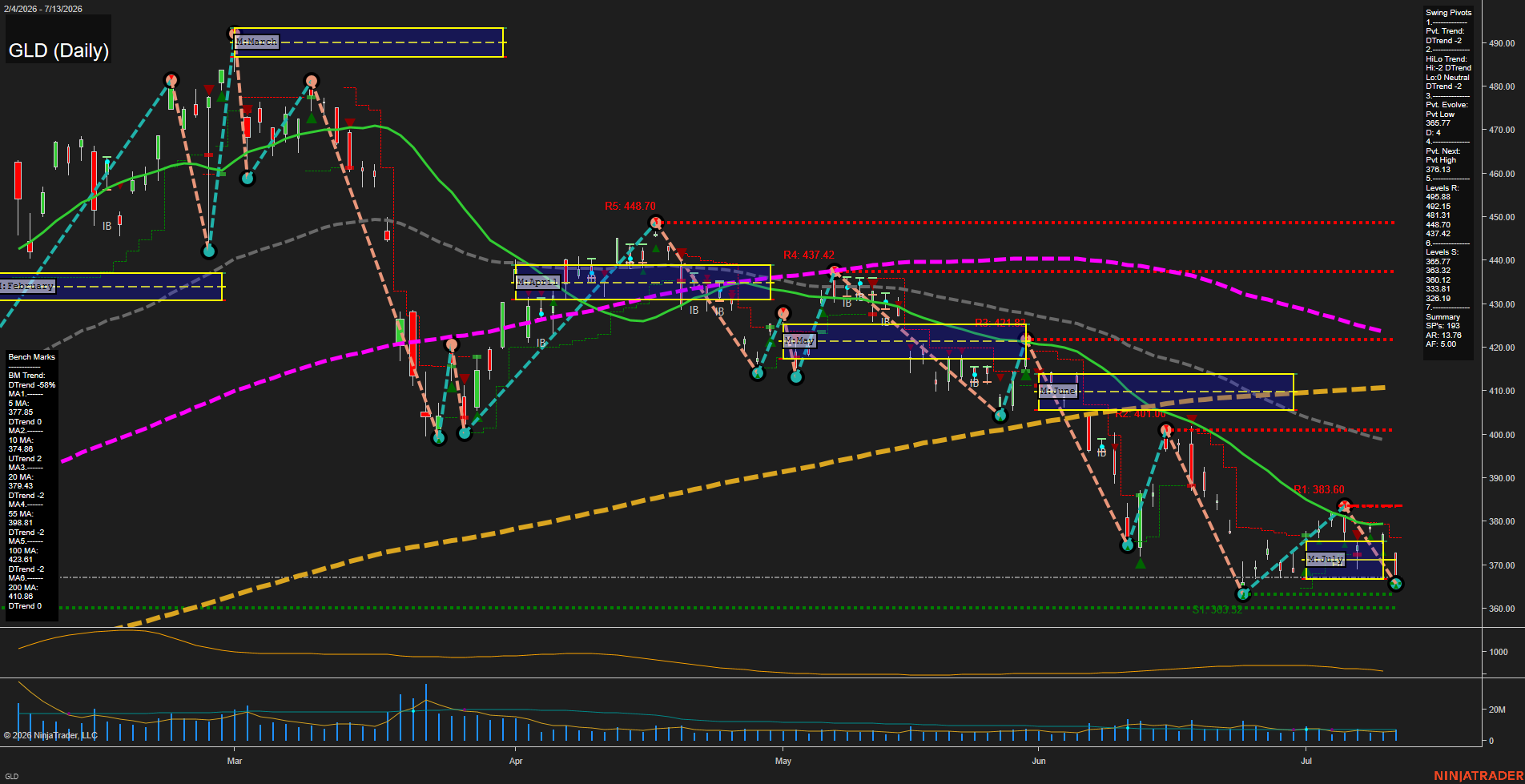Click the BM Trend: line
This screenshot has height=784, width=1525.
click(x=26, y=376)
